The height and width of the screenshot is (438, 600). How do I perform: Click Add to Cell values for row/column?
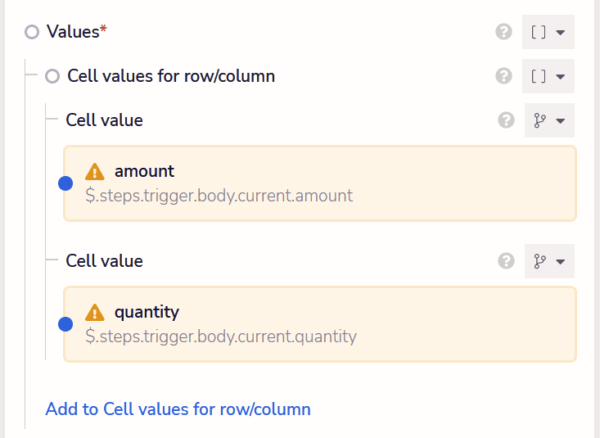(x=178, y=409)
